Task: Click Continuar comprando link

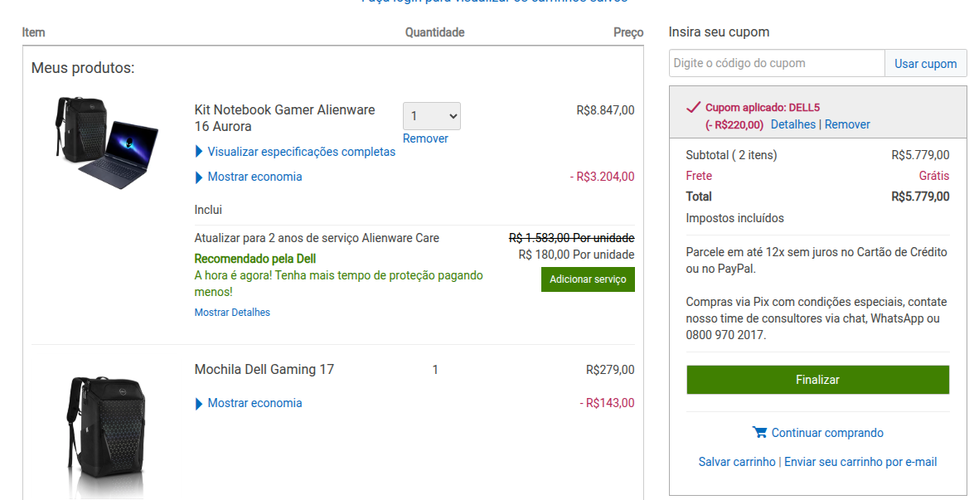Action: pos(827,433)
